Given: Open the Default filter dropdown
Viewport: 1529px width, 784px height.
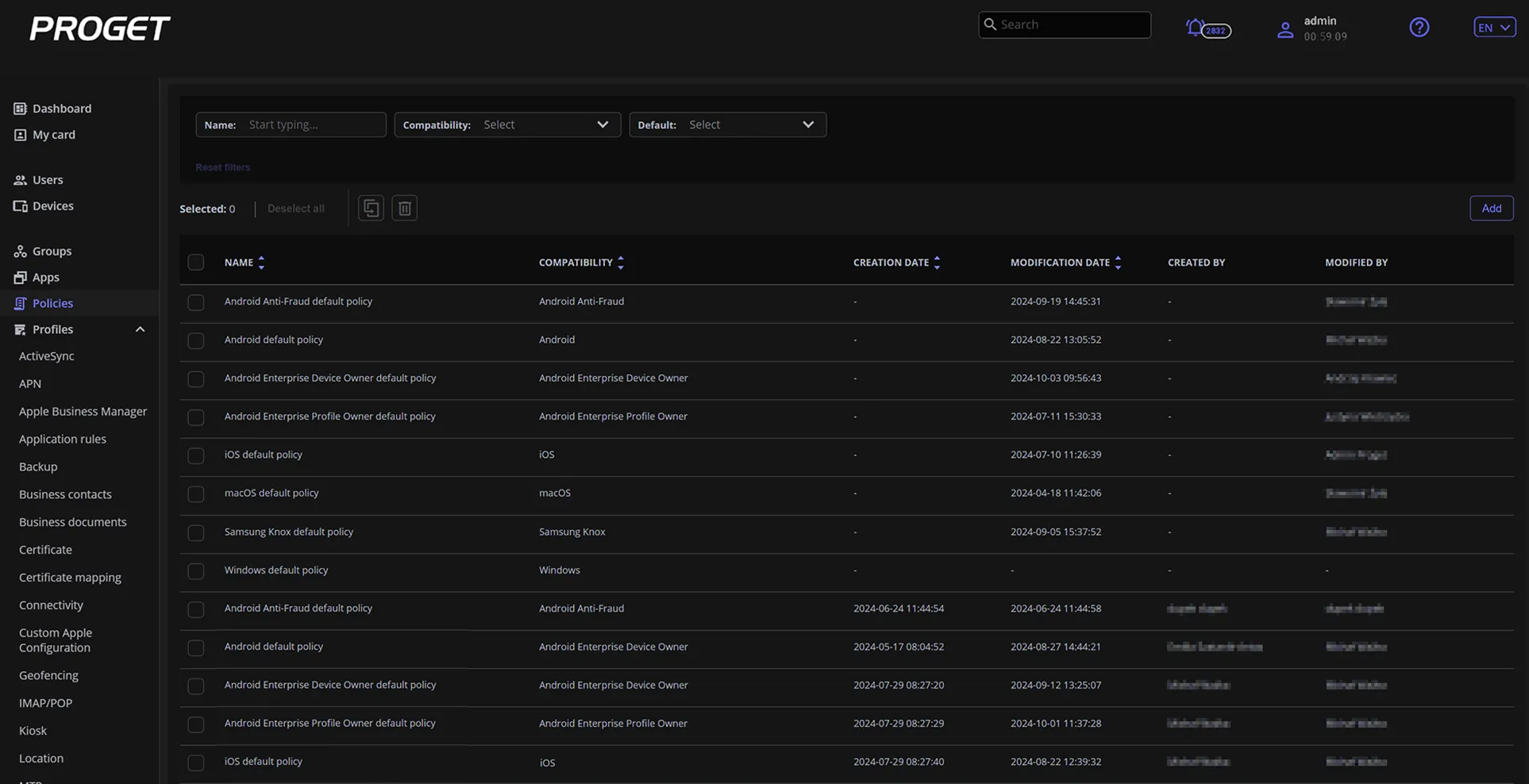Looking at the screenshot, I should click(727, 125).
